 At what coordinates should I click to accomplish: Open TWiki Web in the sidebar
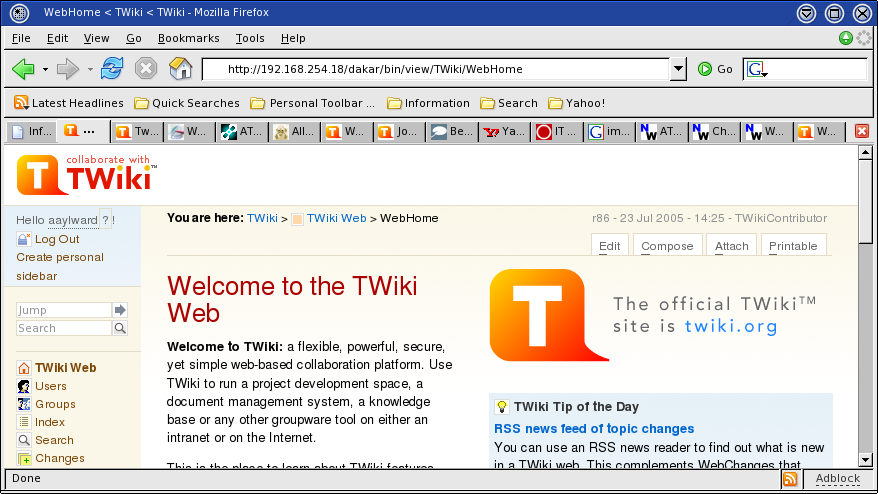[66, 368]
